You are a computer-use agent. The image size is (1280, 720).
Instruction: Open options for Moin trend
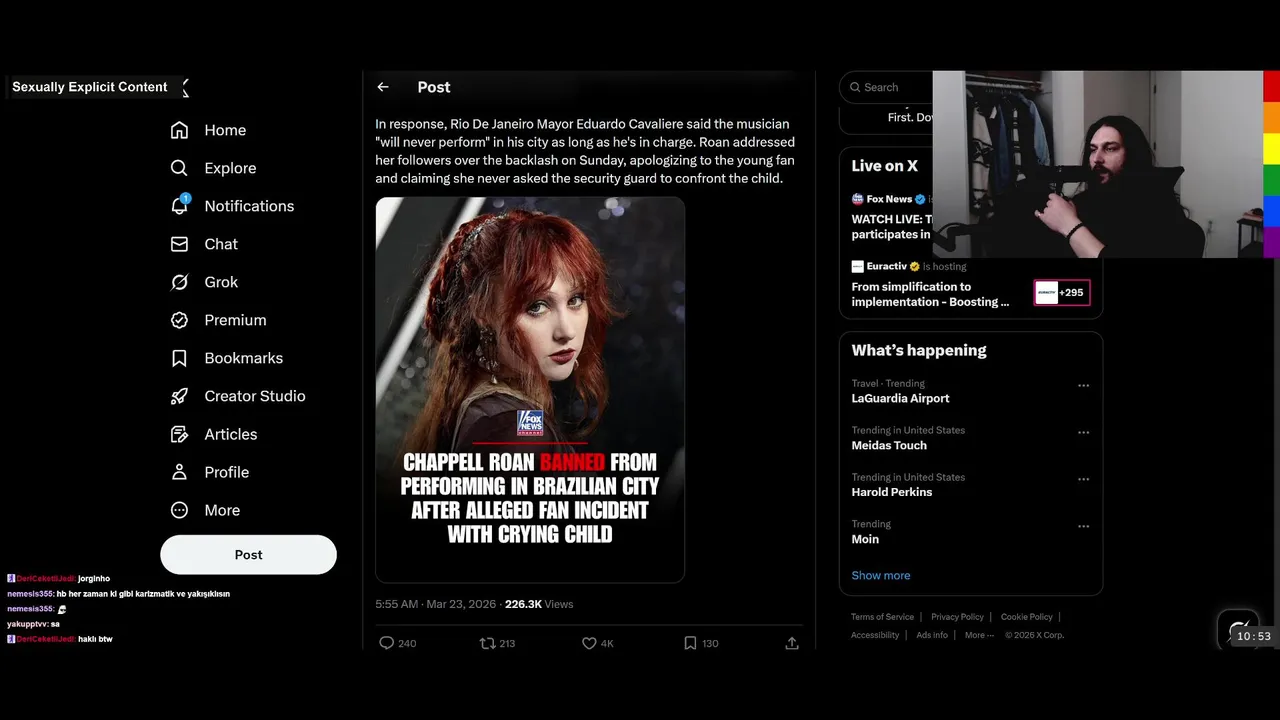(1083, 526)
